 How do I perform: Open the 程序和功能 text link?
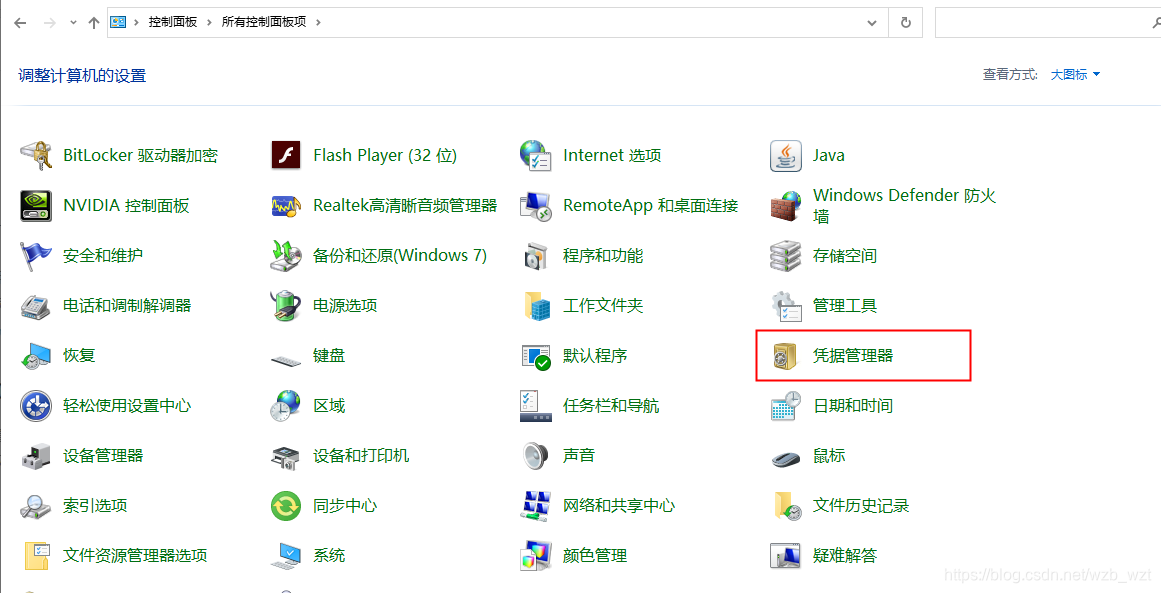point(603,256)
